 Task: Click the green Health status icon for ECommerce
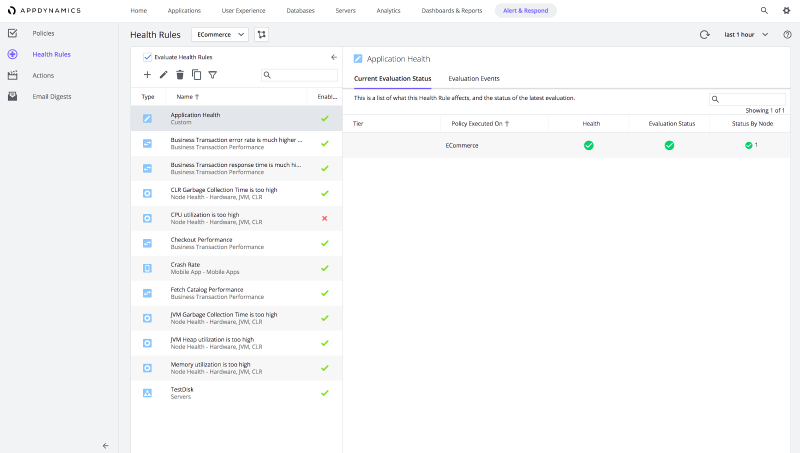point(589,145)
